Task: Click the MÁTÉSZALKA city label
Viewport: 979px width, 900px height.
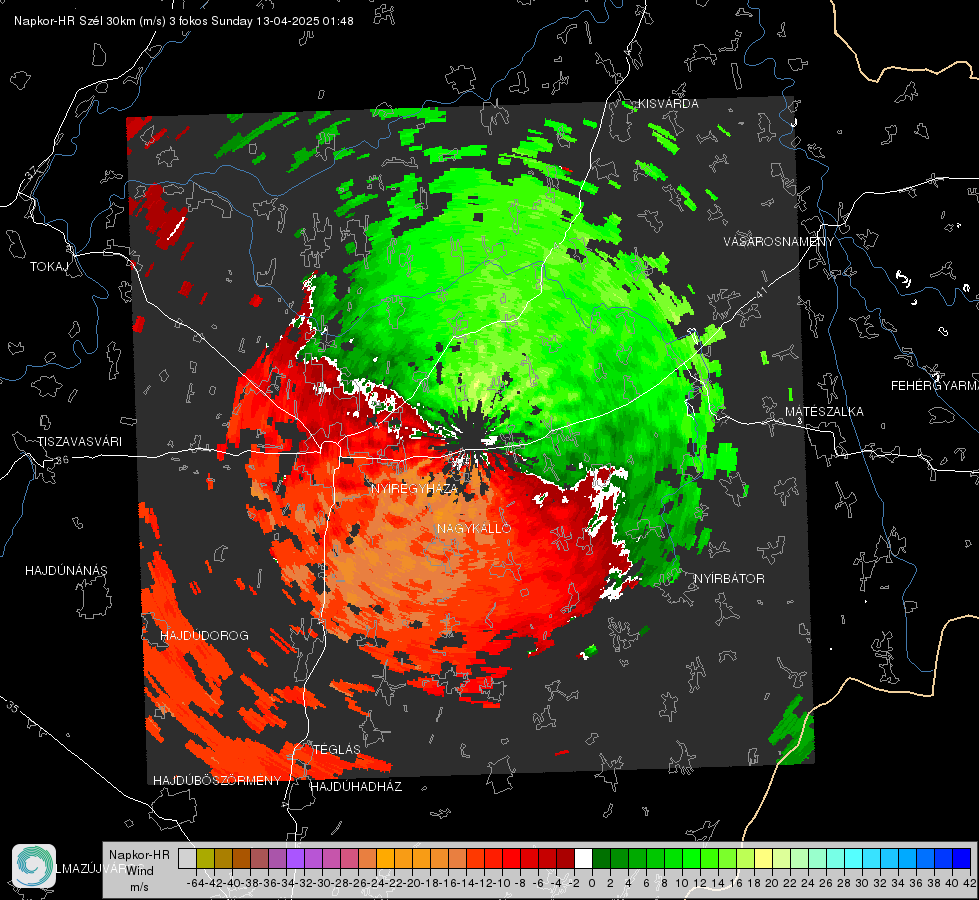Action: (x=824, y=412)
